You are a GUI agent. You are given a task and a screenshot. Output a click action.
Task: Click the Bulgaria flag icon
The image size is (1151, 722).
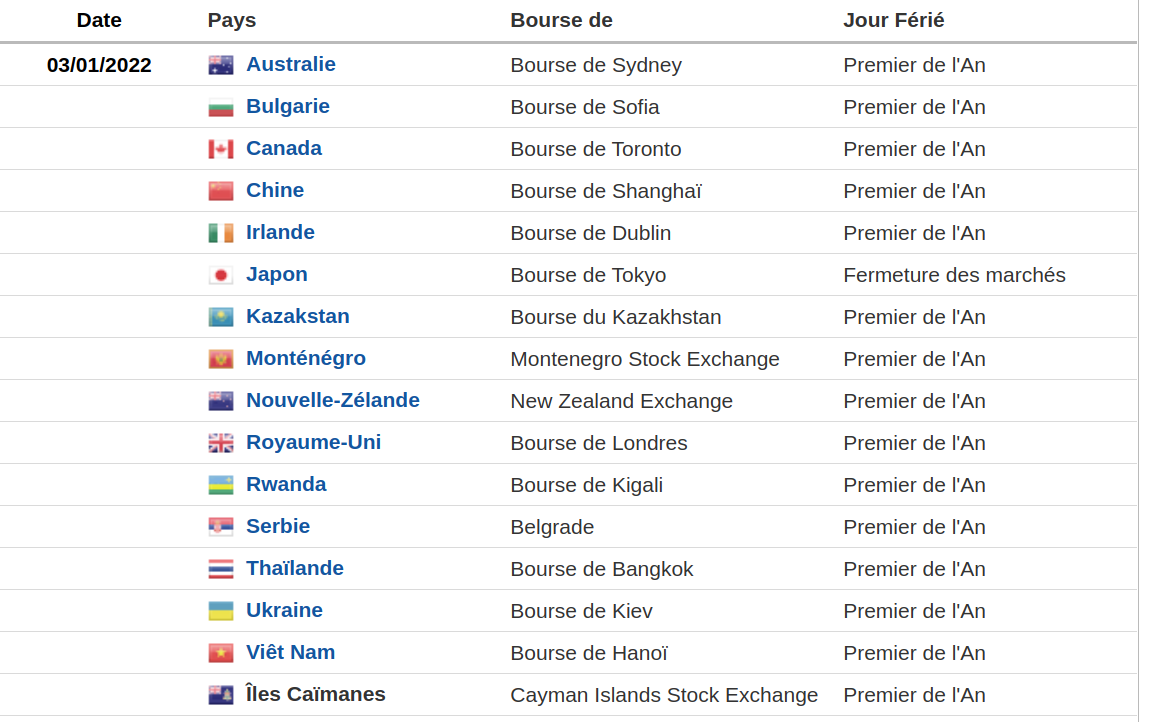pos(221,107)
